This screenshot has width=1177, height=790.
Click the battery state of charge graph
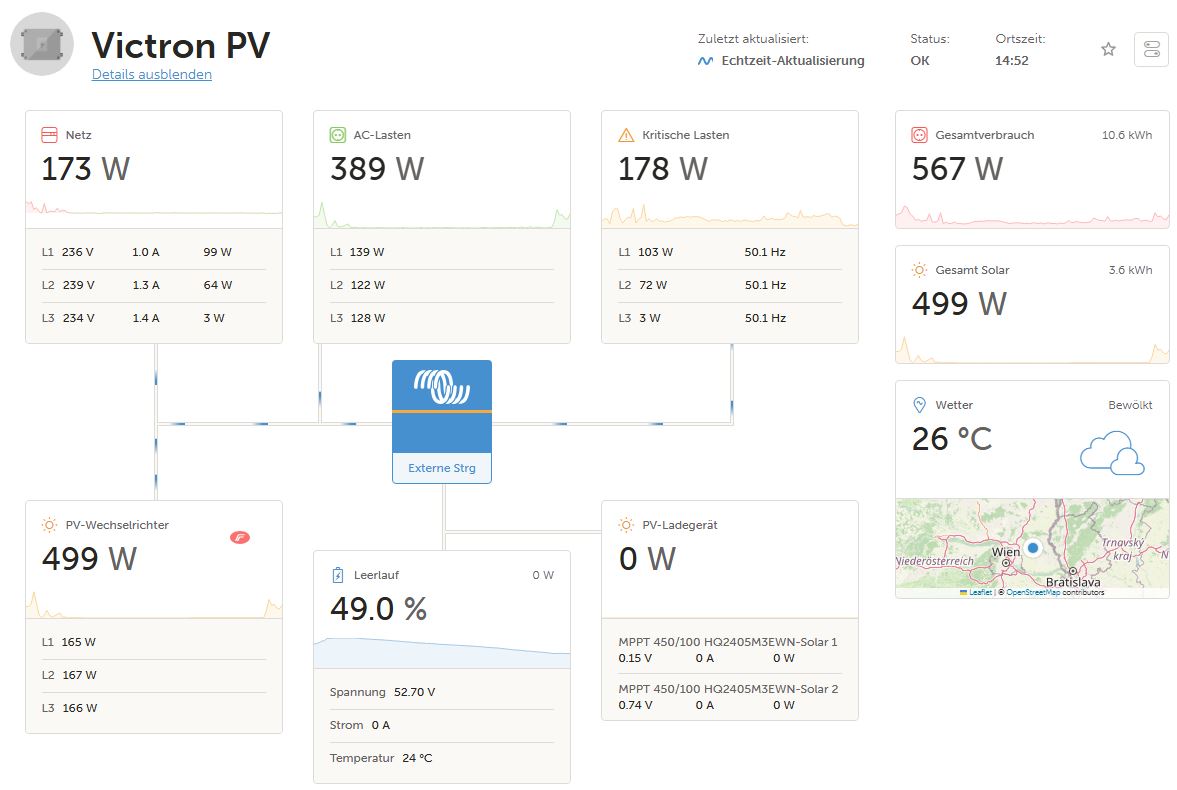coord(442,652)
